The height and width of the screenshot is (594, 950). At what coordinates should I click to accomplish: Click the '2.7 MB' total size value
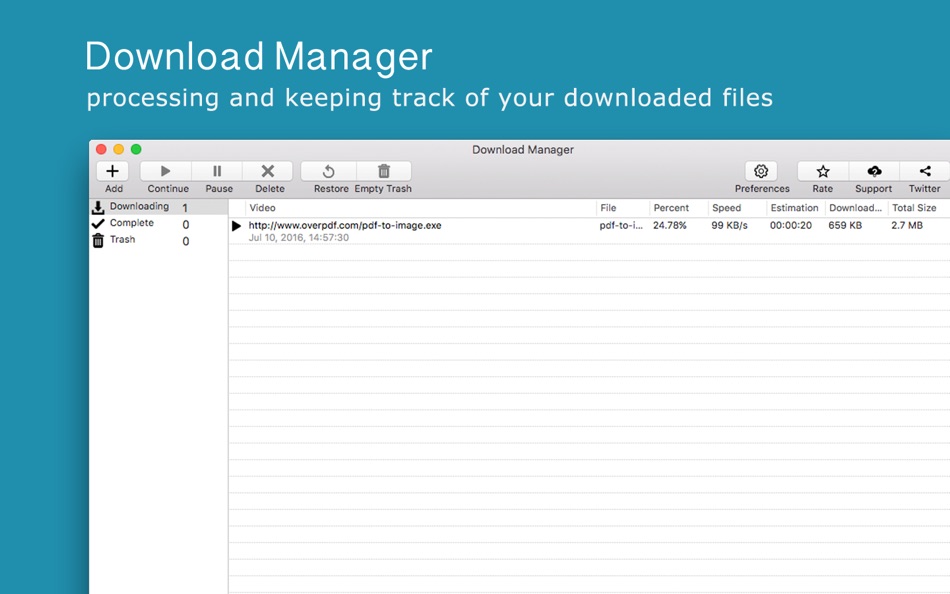[907, 225]
